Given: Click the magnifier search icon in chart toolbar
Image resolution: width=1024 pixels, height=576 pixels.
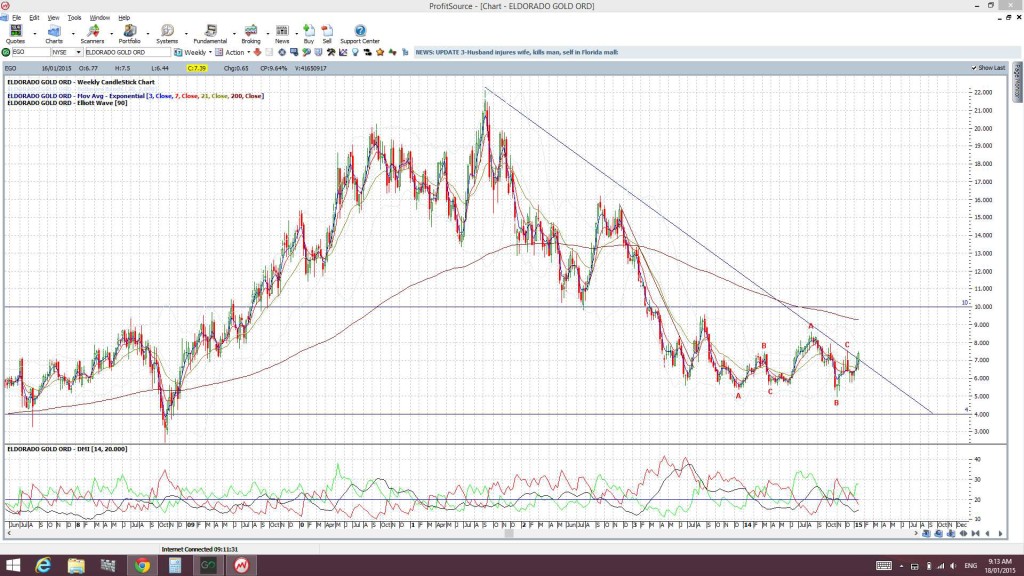Looking at the screenshot, I should click(x=306, y=52).
